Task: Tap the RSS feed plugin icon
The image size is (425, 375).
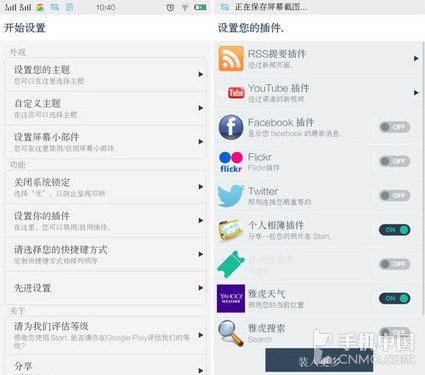Action: (x=231, y=59)
